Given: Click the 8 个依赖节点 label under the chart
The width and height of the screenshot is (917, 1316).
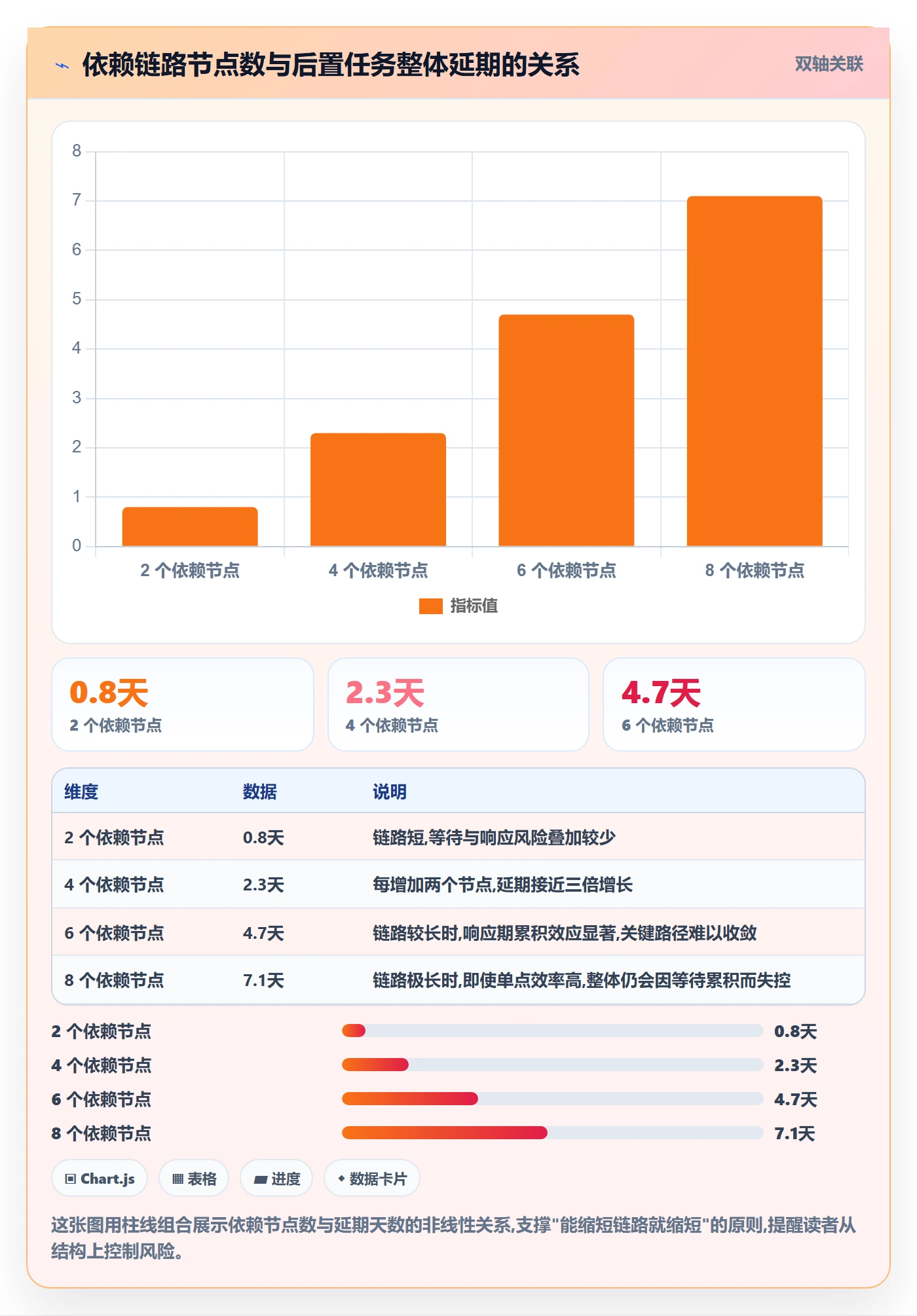Looking at the screenshot, I should point(755,570).
